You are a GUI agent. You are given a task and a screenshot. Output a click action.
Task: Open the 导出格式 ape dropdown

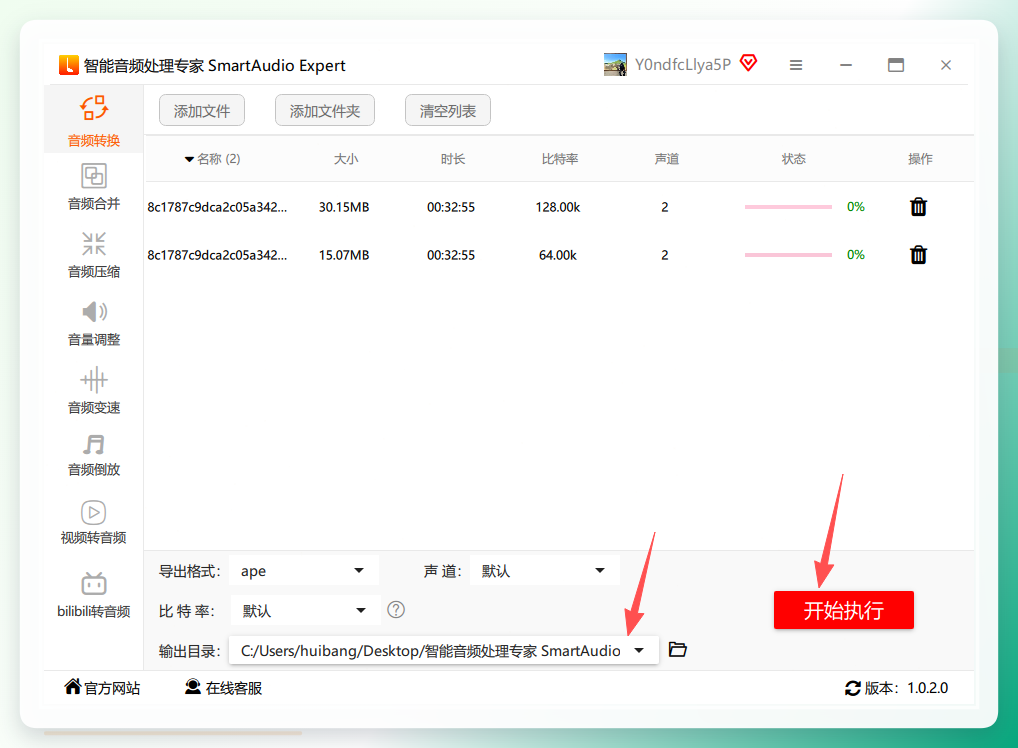click(304, 571)
